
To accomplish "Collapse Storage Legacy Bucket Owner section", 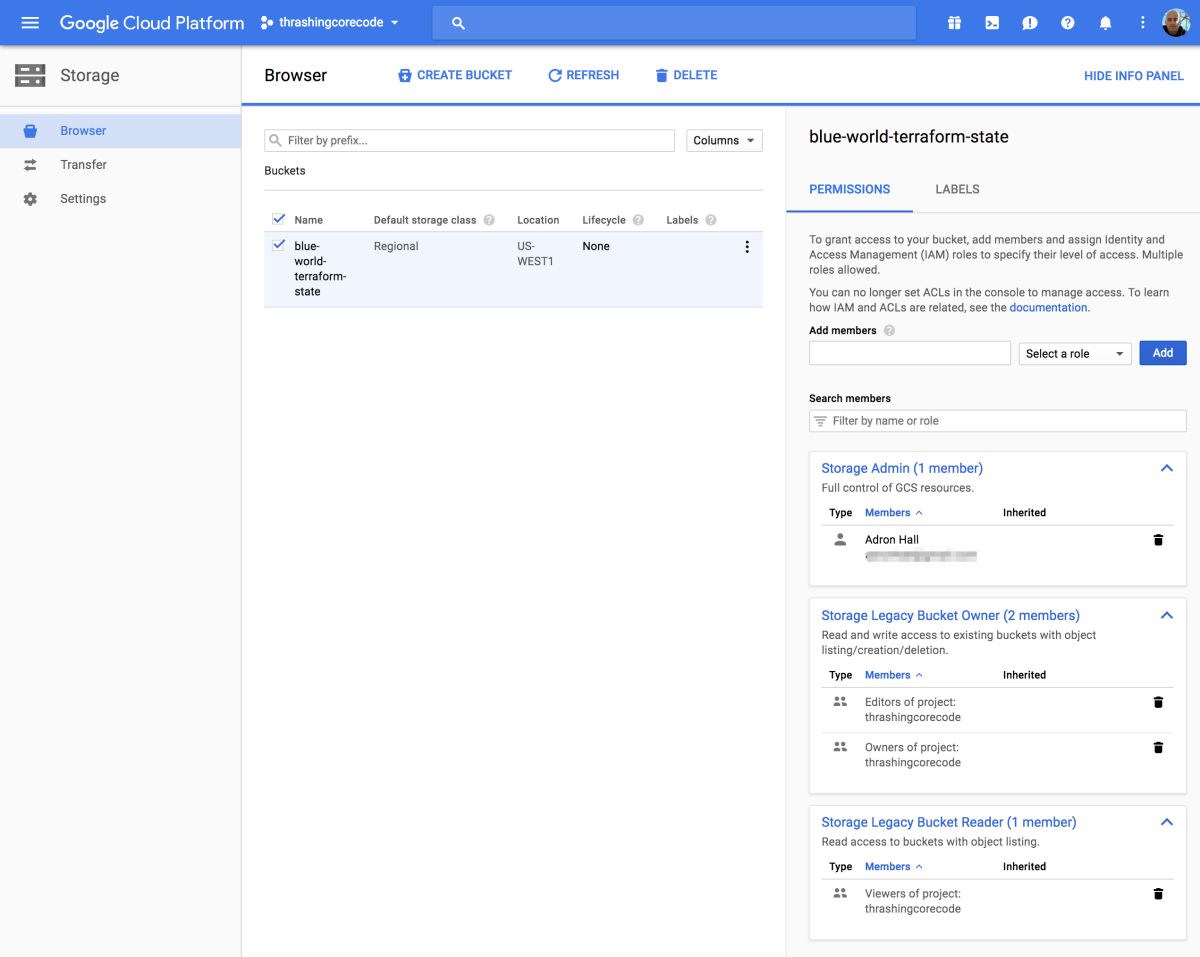I will click(1166, 615).
